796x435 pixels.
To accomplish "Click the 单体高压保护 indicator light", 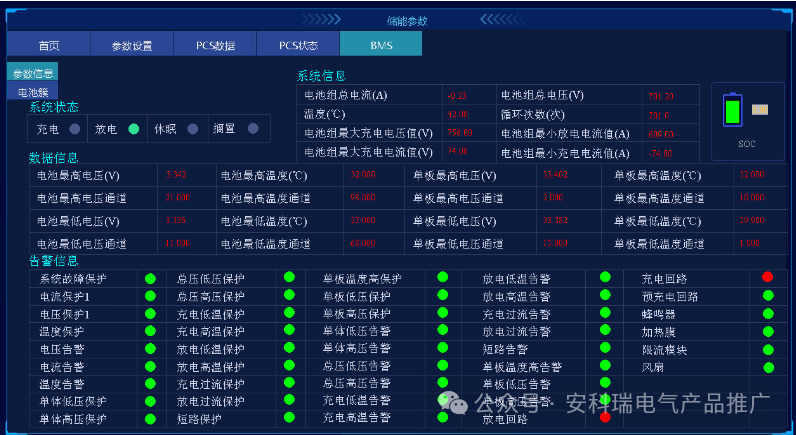I will click(150, 419).
